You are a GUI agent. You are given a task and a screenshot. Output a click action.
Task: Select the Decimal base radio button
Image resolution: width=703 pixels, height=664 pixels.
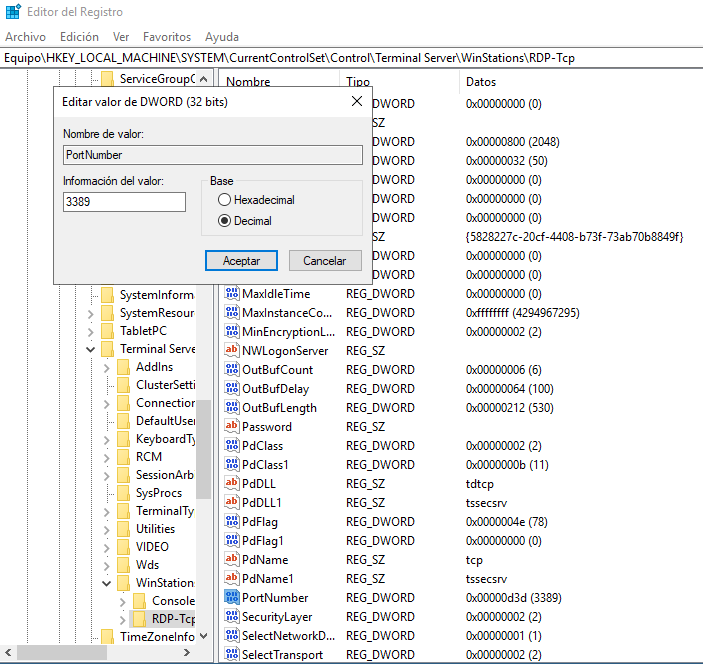coord(224,221)
